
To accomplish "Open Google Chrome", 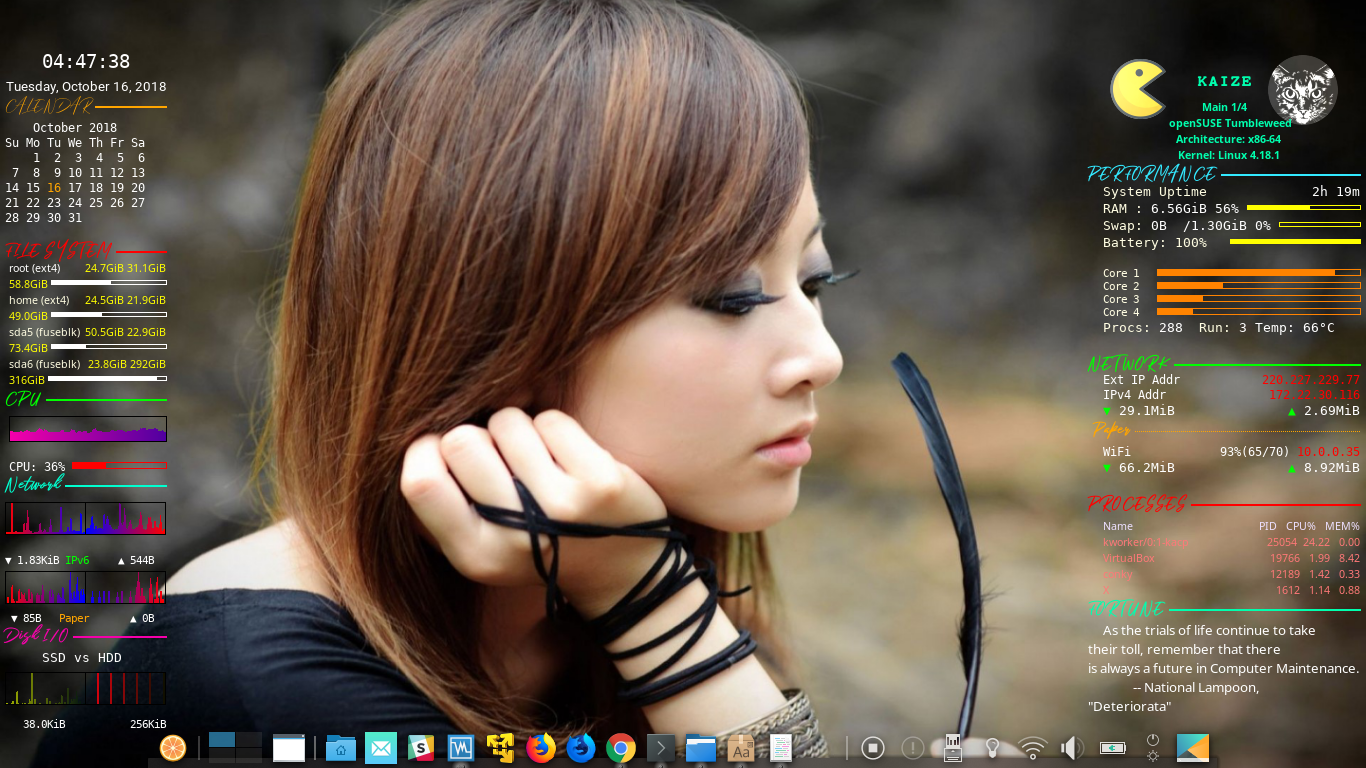I will 621,748.
